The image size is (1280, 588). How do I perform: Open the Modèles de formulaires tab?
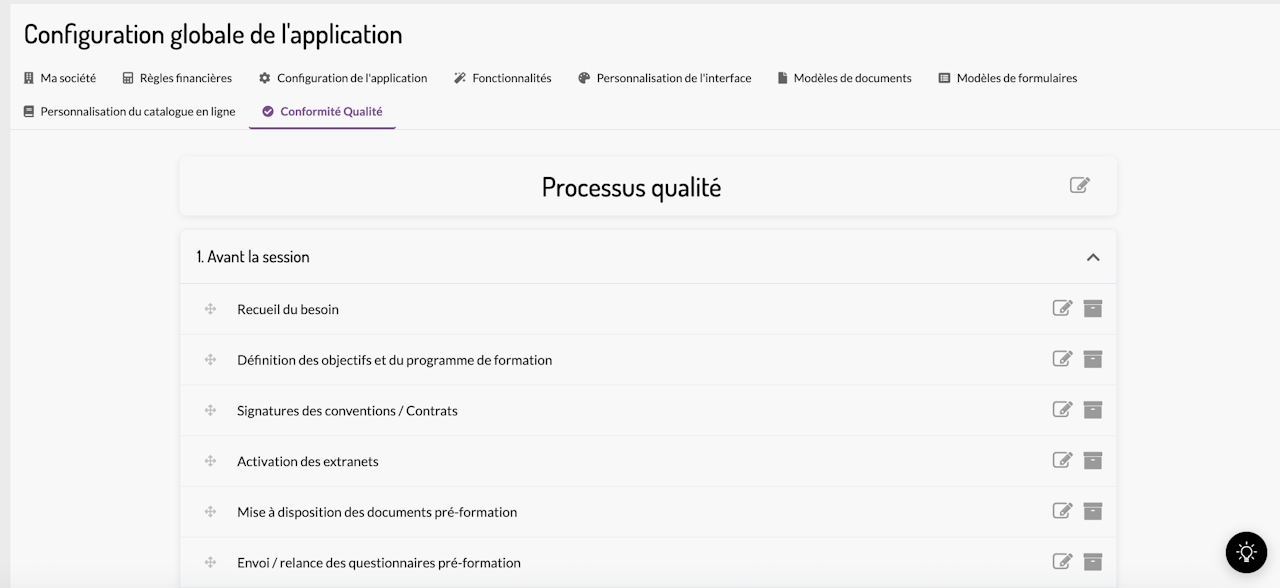[x=1007, y=78]
